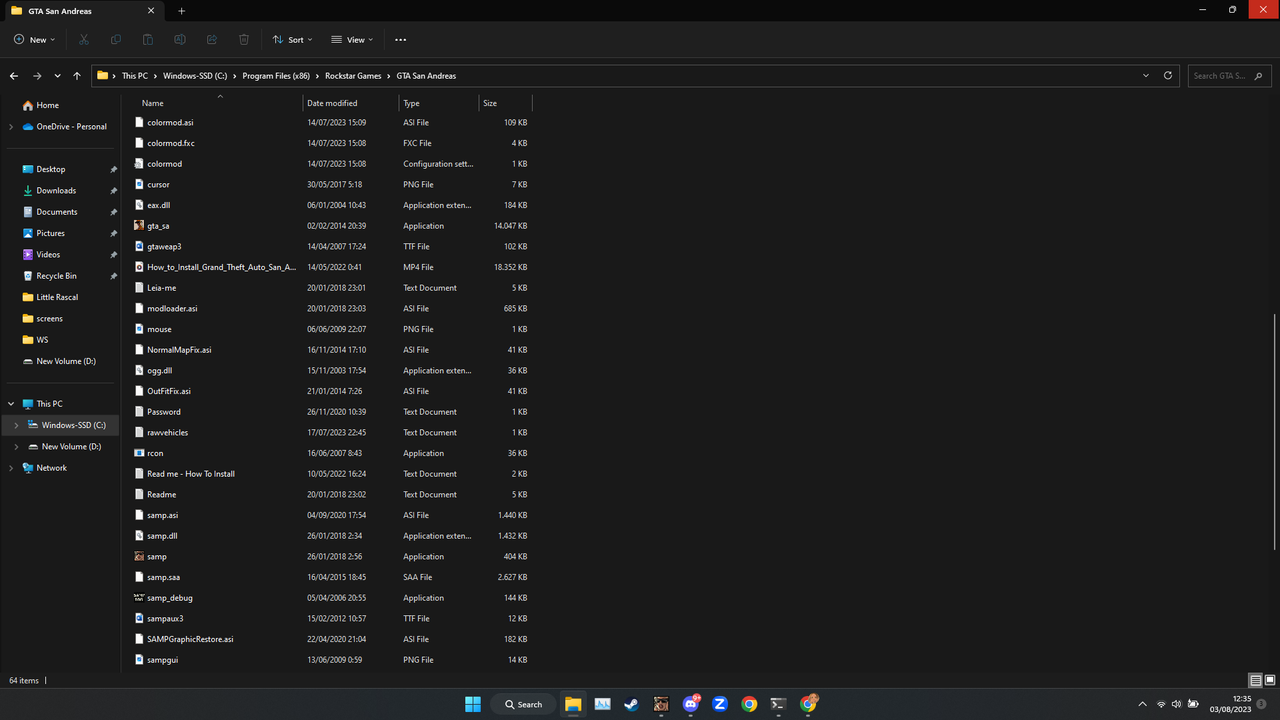1280x720 pixels.
Task: Go up one folder level arrow
Action: point(77,76)
